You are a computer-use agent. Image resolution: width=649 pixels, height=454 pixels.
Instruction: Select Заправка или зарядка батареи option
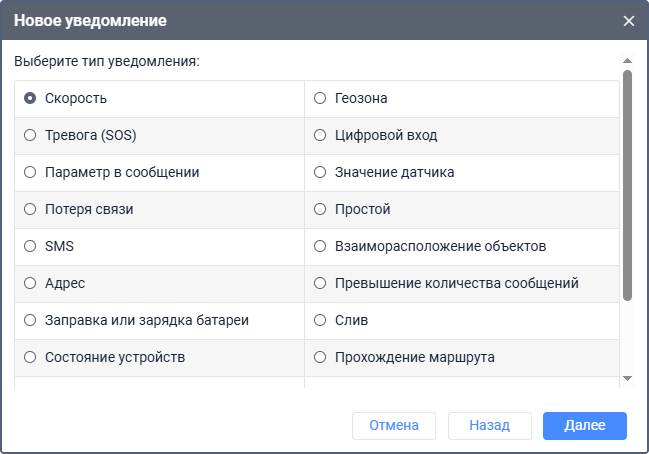click(x=30, y=320)
